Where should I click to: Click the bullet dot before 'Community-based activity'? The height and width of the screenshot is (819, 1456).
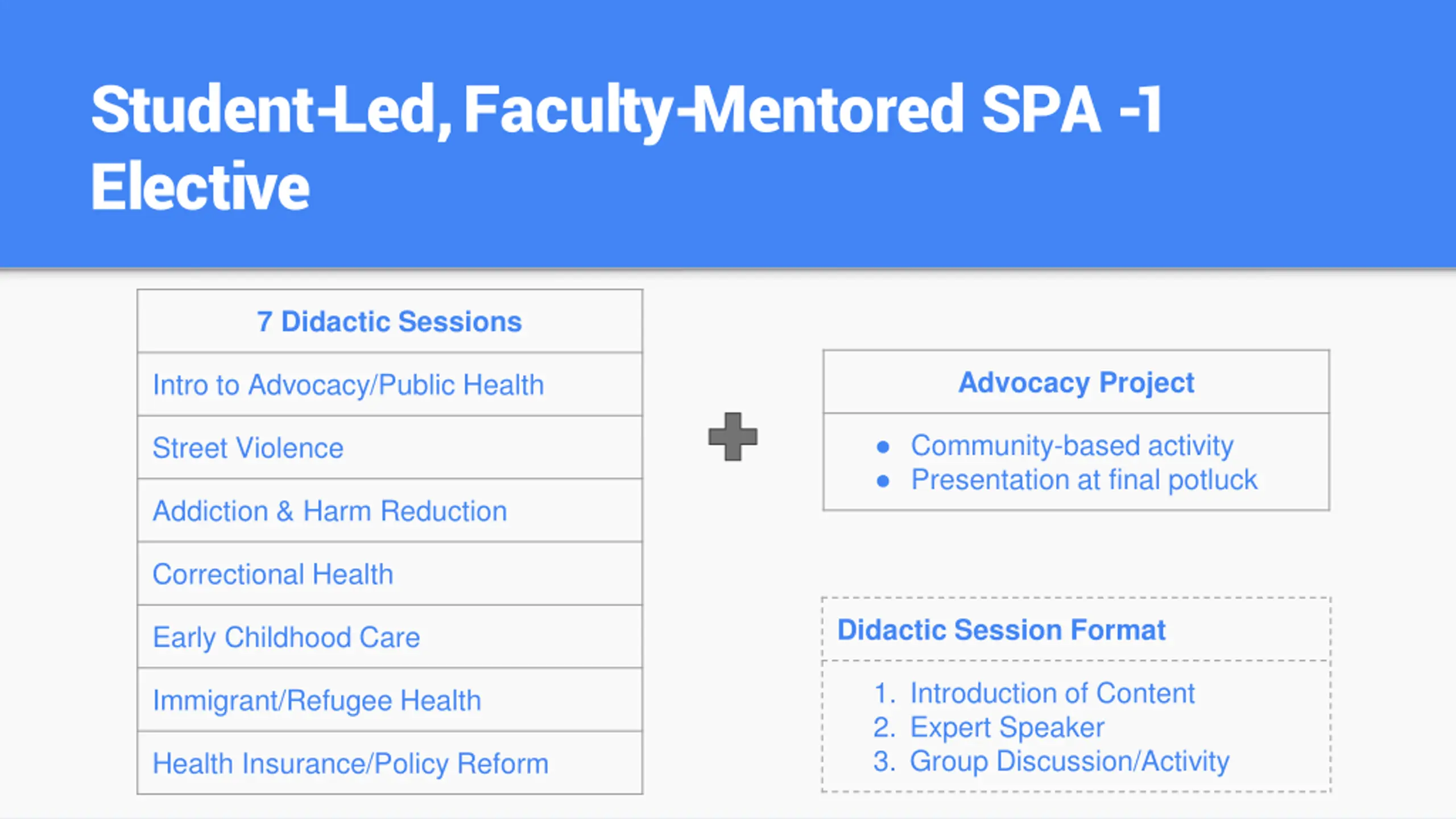pyautogui.click(x=883, y=447)
